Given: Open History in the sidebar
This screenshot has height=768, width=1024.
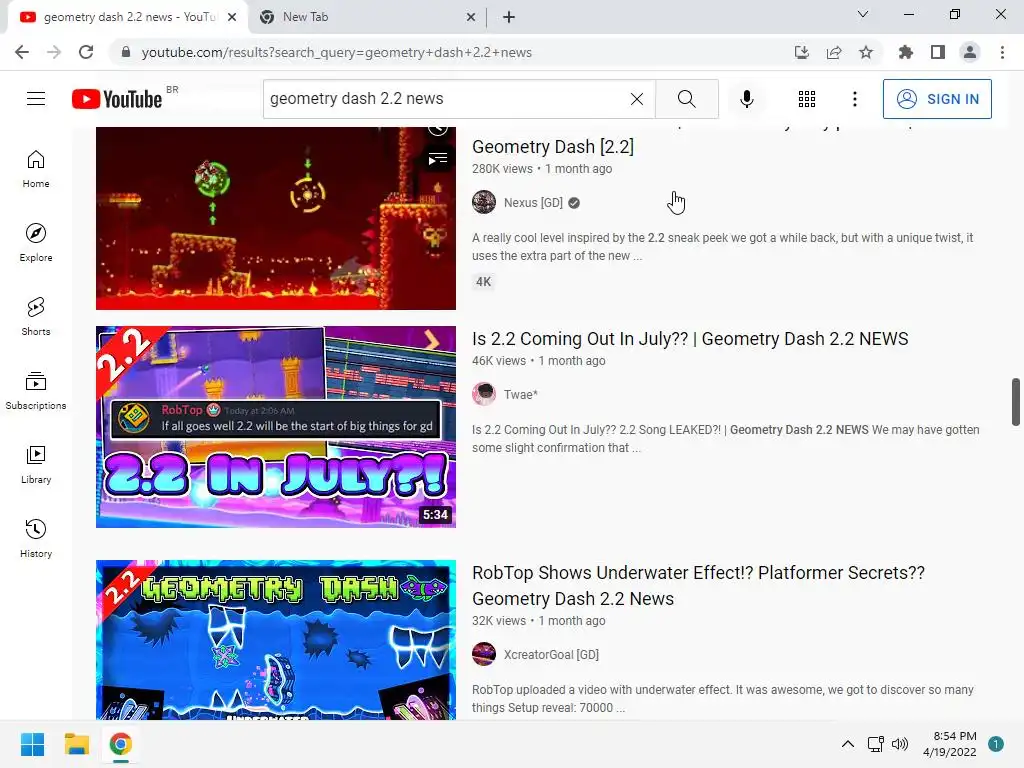Looking at the screenshot, I should [36, 537].
